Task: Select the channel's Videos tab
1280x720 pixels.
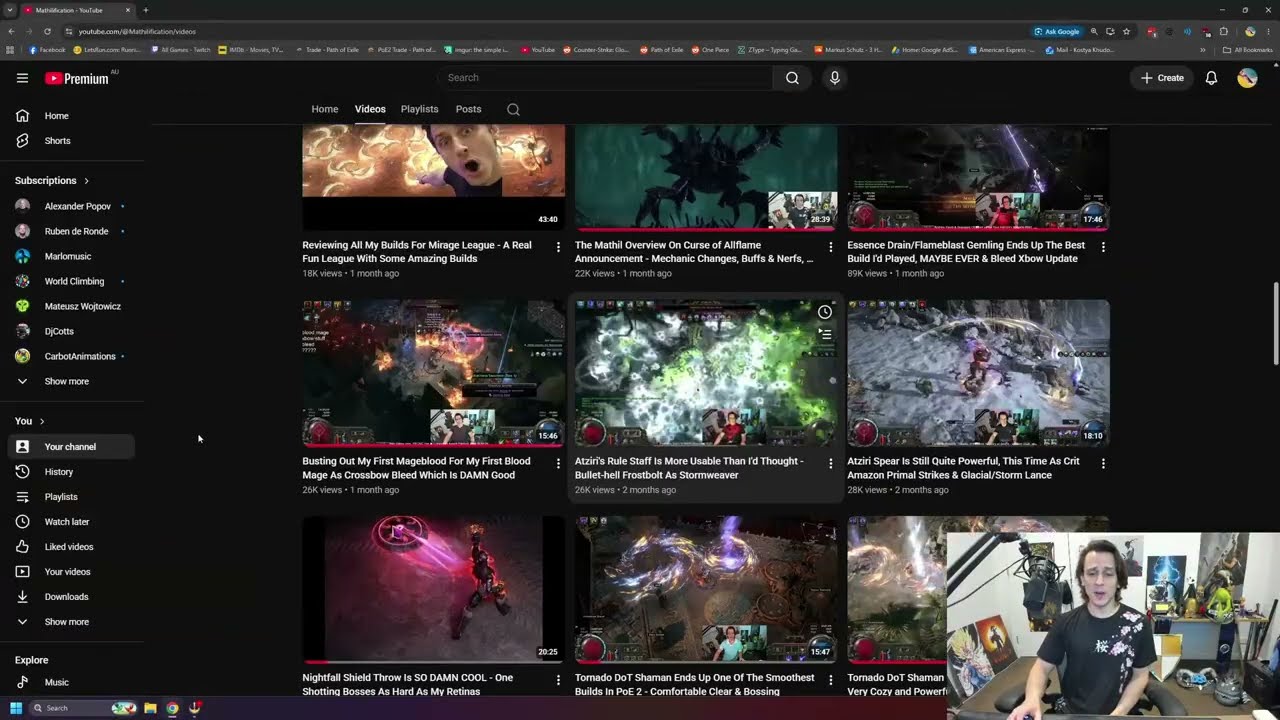Action: [x=370, y=109]
